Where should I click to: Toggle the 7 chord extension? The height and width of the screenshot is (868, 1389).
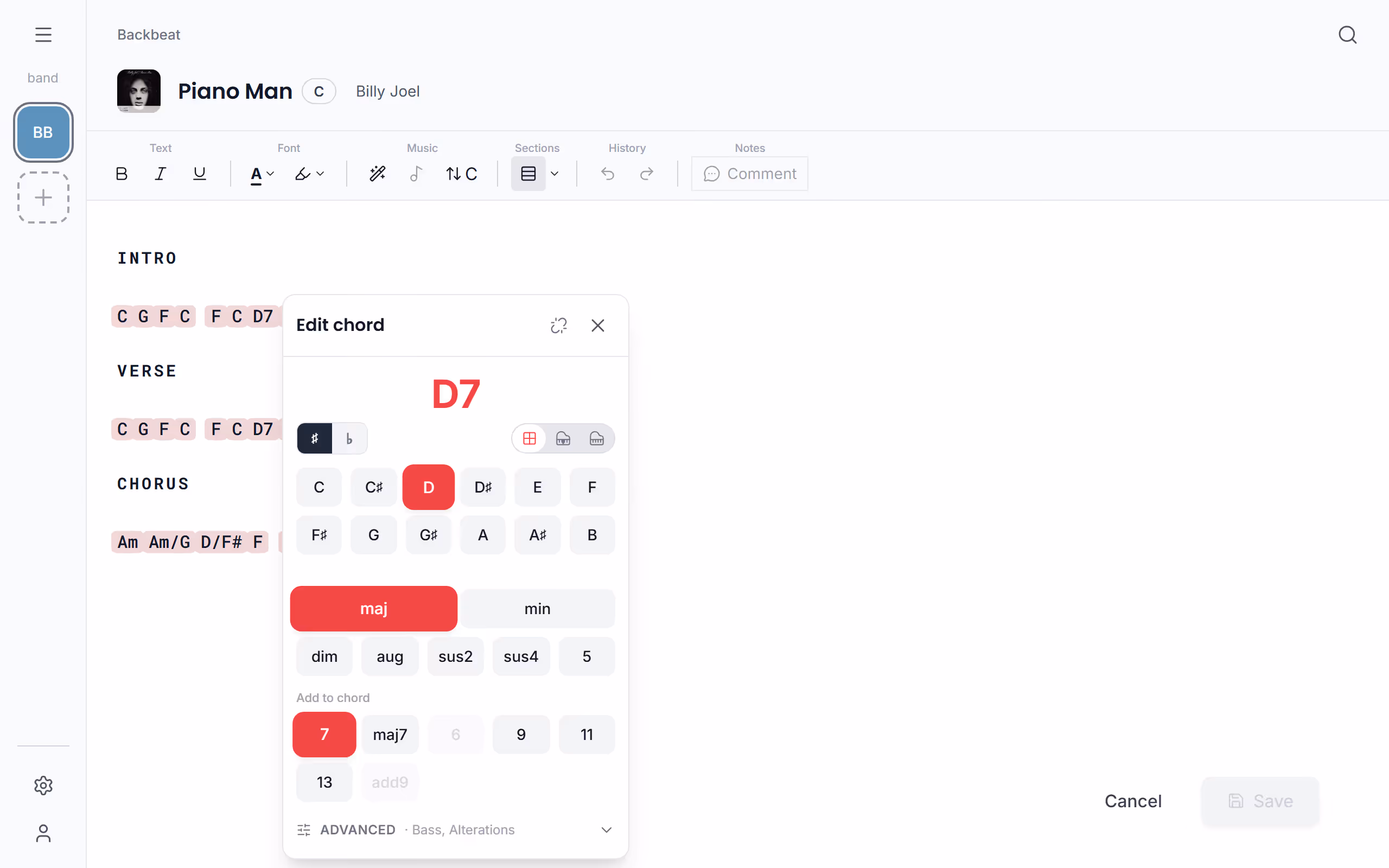pyautogui.click(x=324, y=734)
